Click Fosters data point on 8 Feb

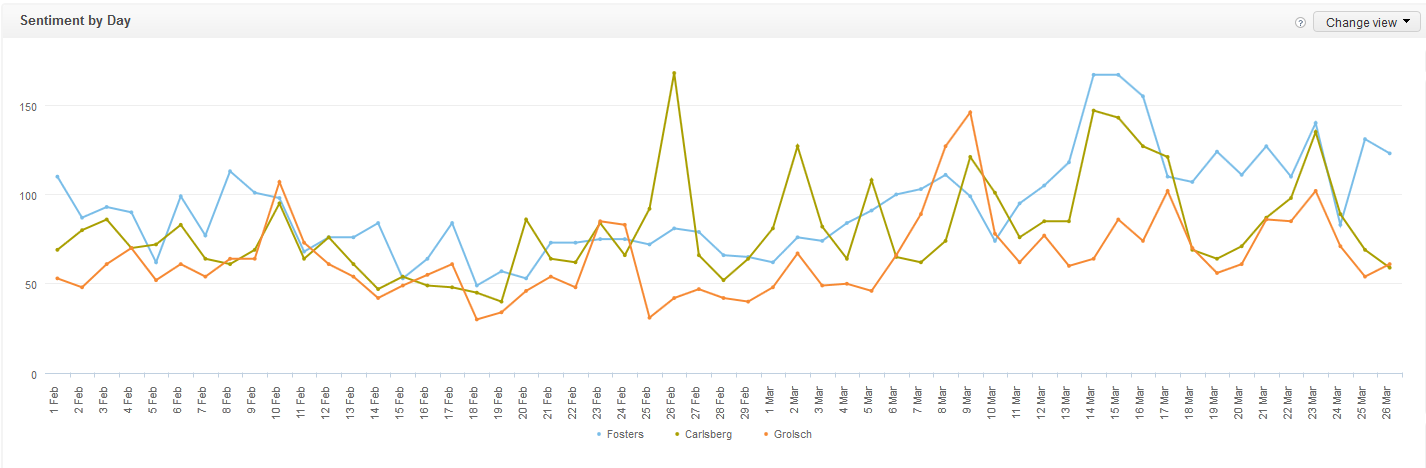coord(230,171)
